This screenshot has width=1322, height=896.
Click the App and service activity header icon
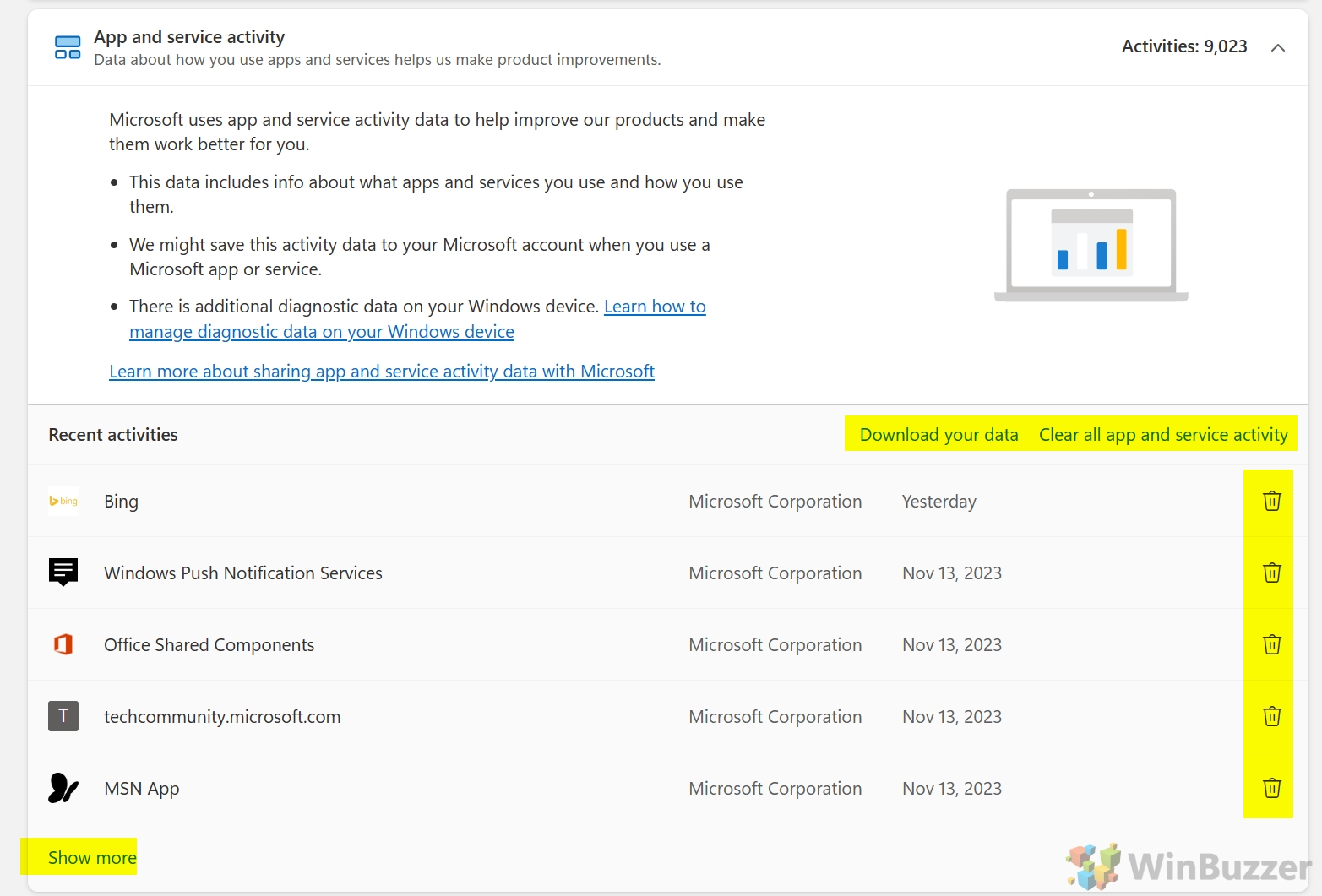tap(68, 47)
